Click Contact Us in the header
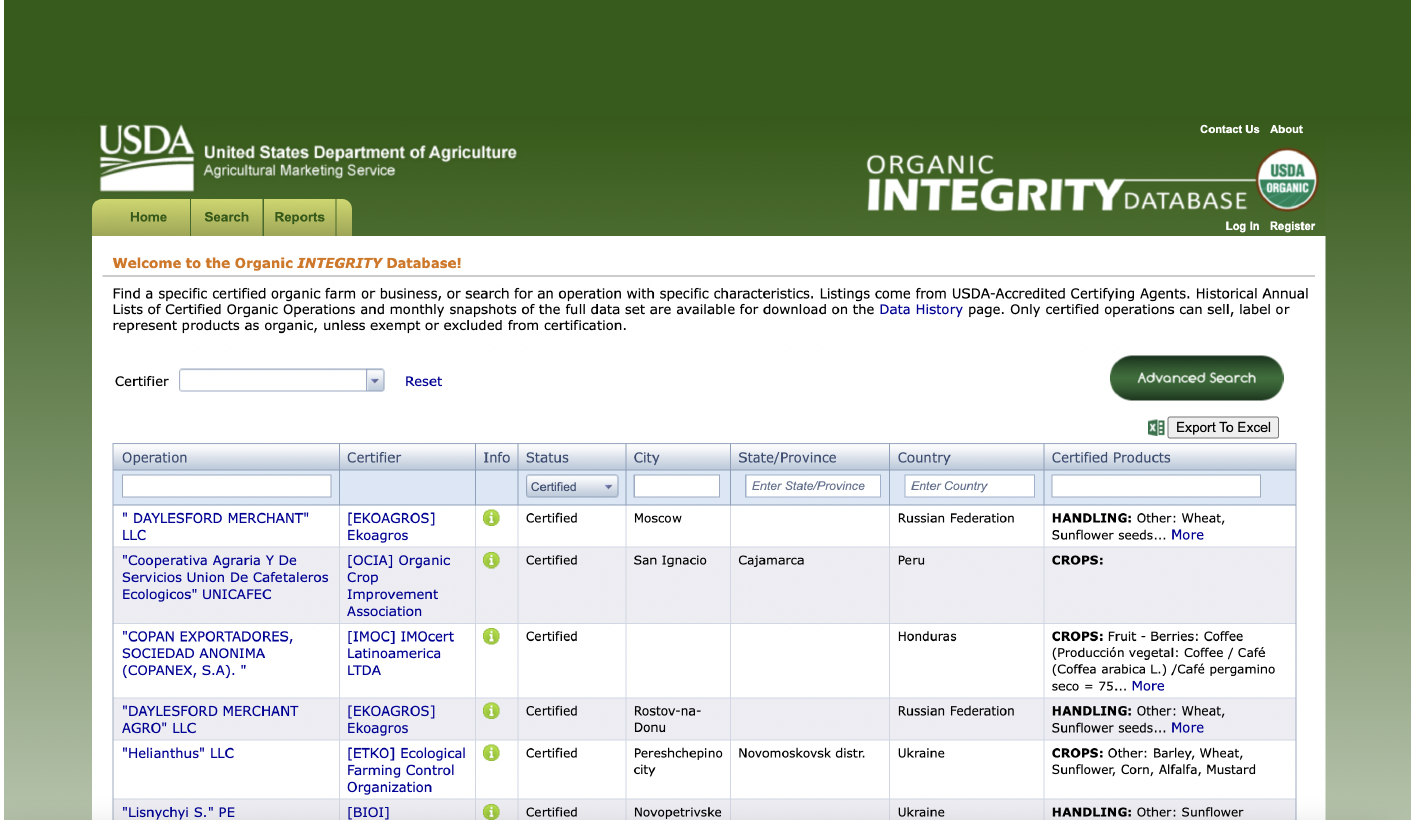Viewport: 1415px width, 820px height. point(1229,129)
